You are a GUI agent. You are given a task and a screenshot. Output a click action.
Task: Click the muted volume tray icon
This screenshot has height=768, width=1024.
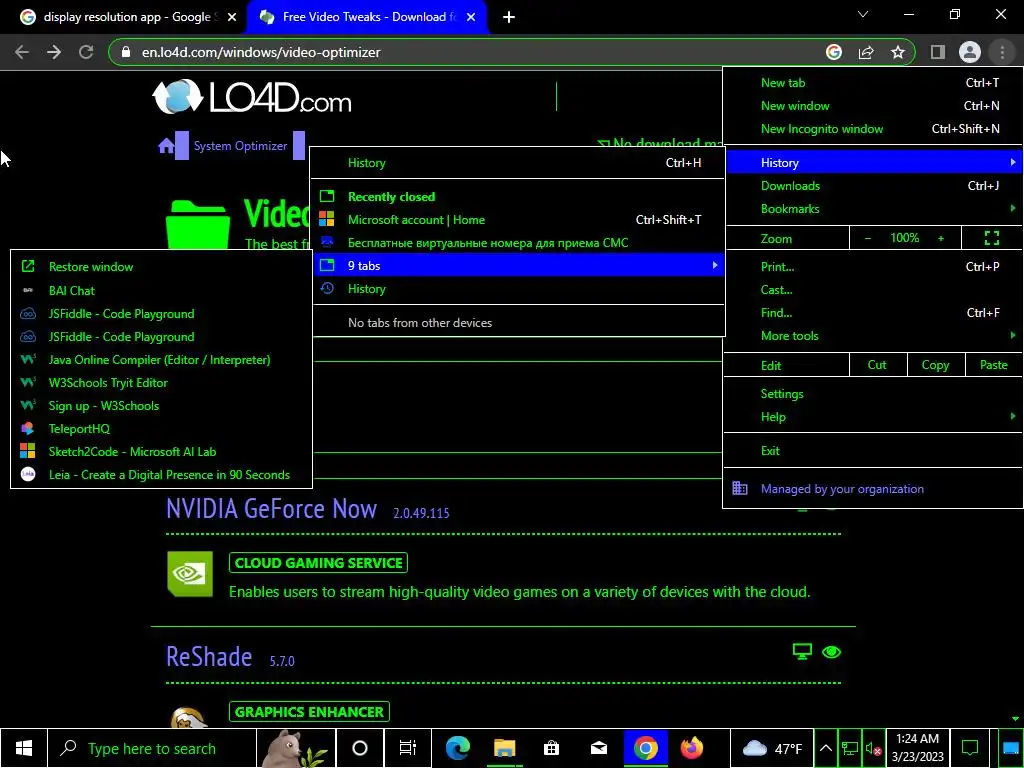pos(873,748)
